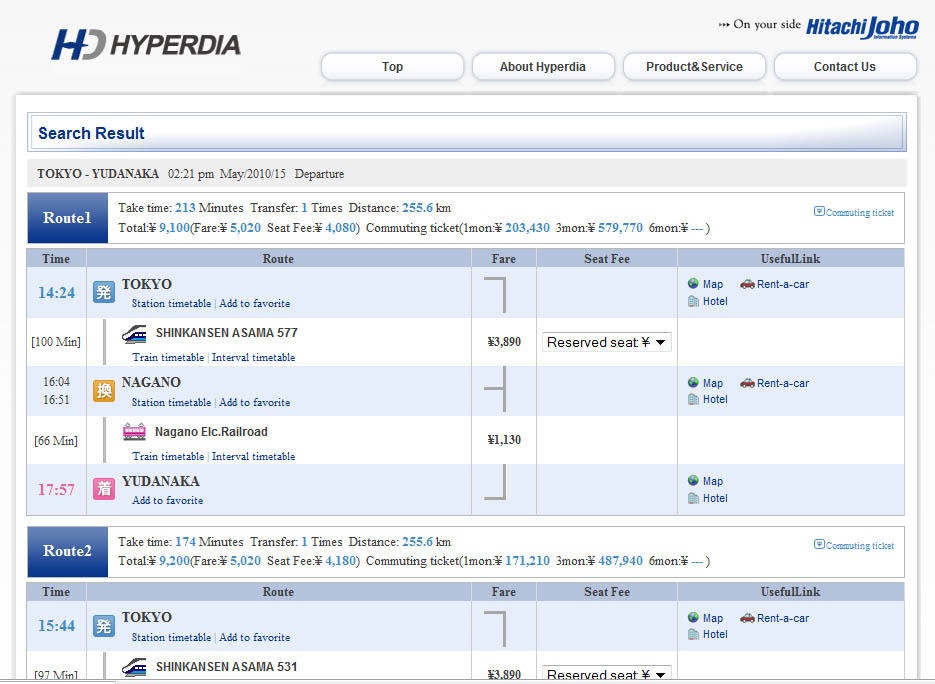935x684 pixels.
Task: Click the Hotel building icon in the NAGANO row
Action: (693, 400)
